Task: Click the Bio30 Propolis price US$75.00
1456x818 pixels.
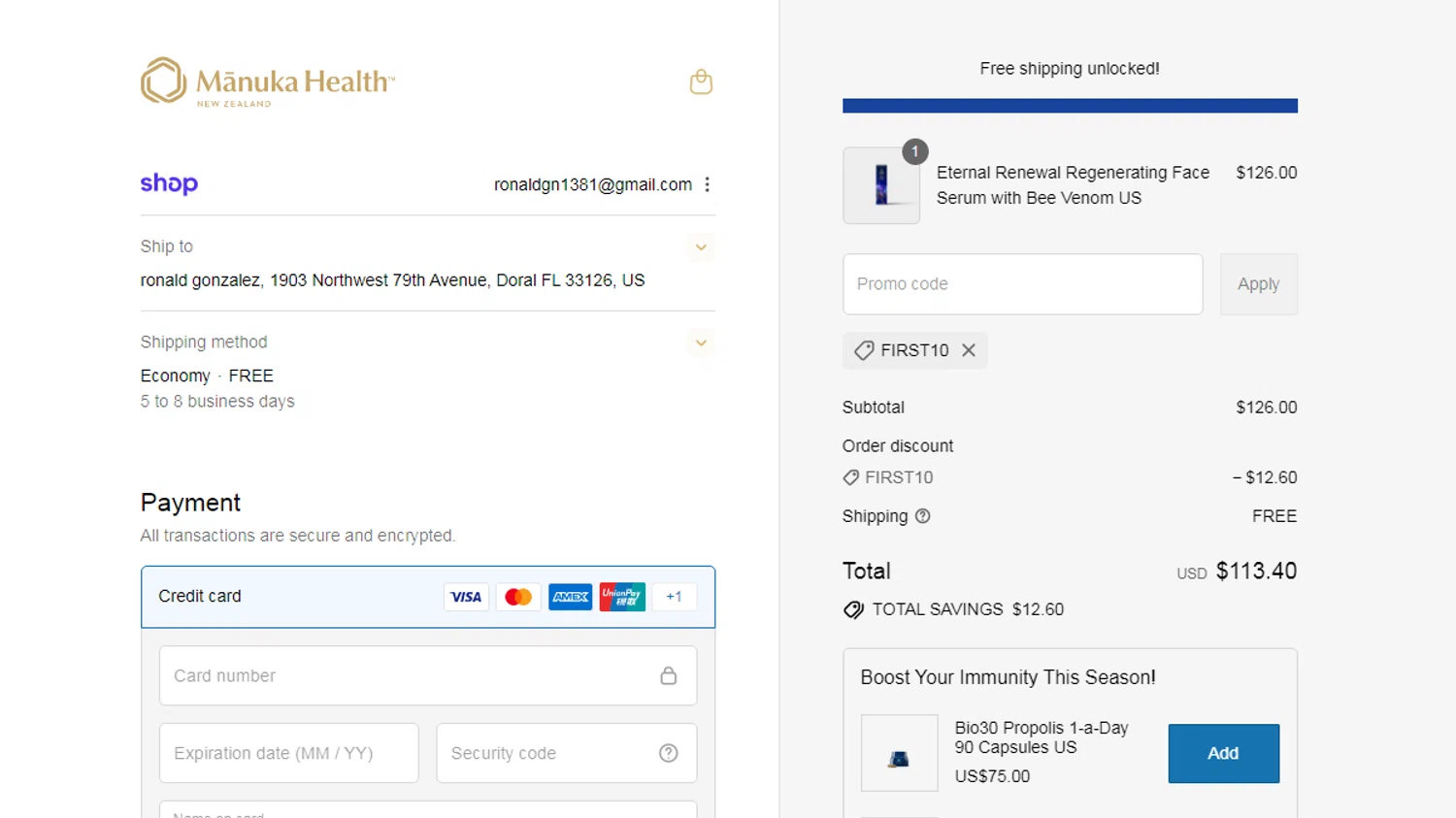Action: (x=992, y=776)
